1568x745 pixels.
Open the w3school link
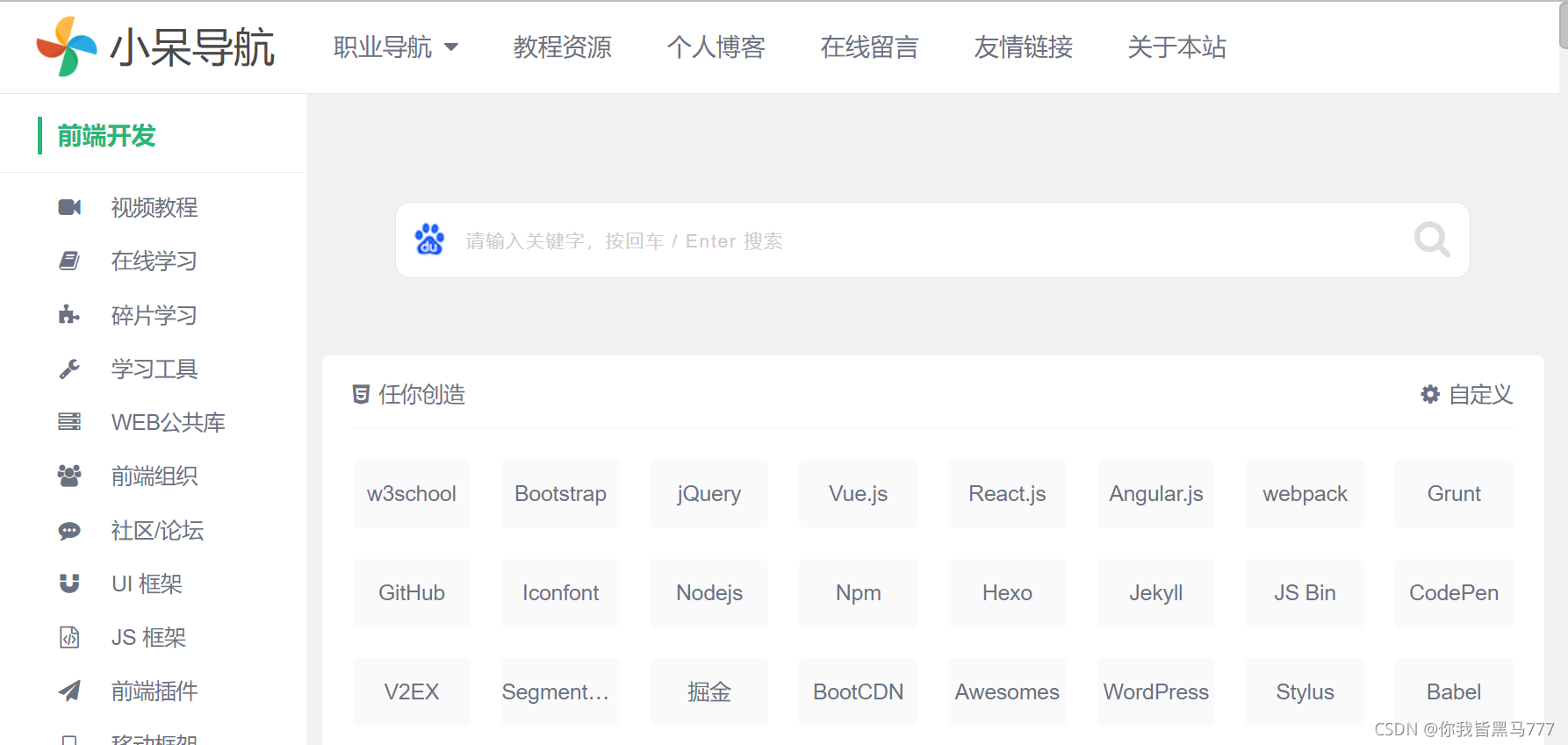tap(412, 493)
